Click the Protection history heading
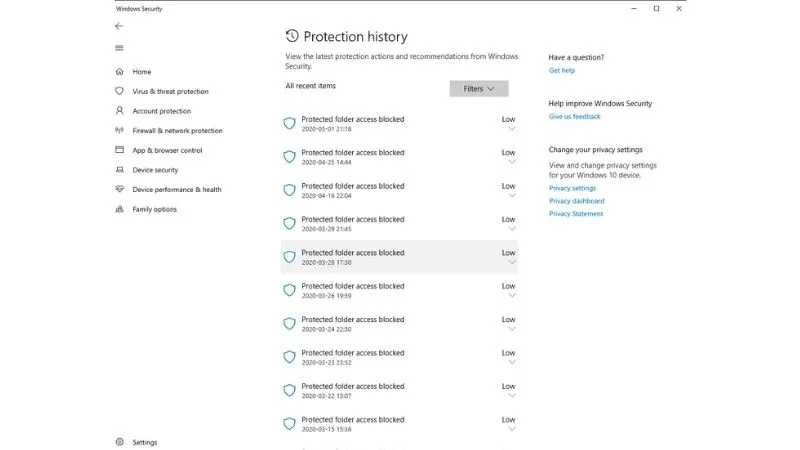This screenshot has width=800, height=450. [355, 36]
